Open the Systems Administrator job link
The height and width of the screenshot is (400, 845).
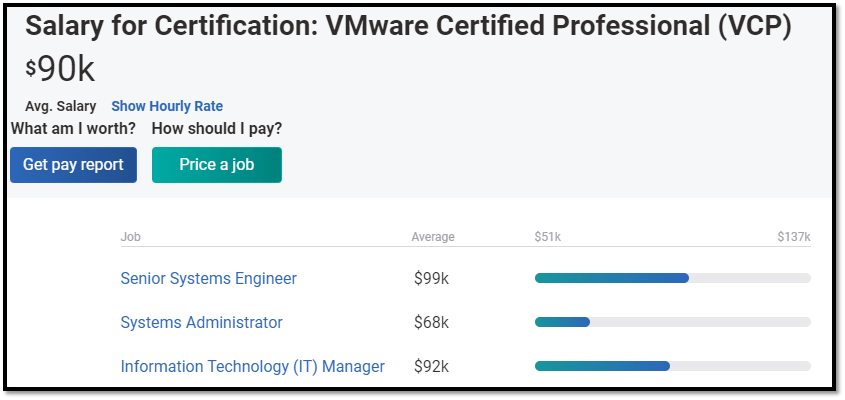pyautogui.click(x=202, y=322)
